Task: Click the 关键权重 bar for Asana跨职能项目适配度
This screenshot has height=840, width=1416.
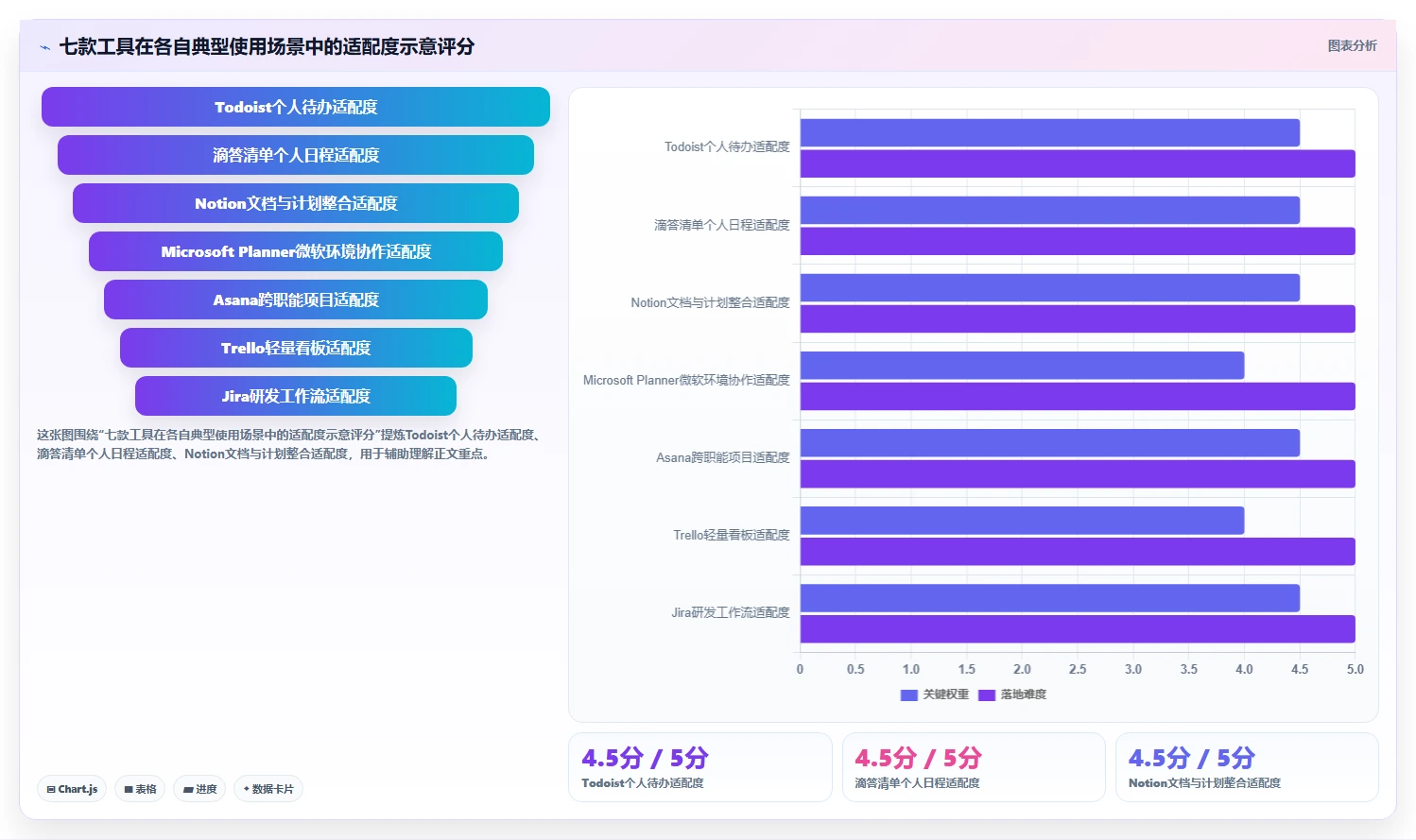Action: tap(1050, 442)
